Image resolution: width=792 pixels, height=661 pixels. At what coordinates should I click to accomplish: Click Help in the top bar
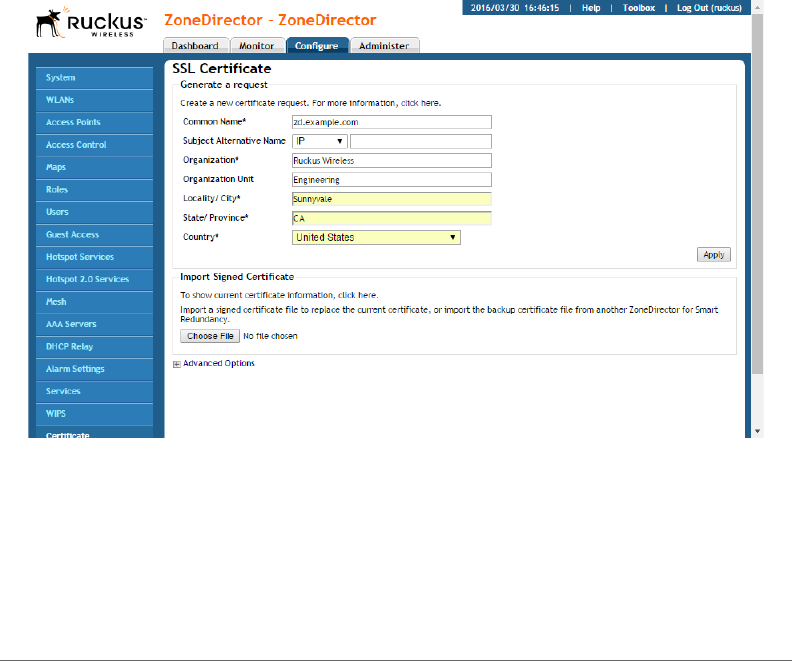tap(591, 8)
